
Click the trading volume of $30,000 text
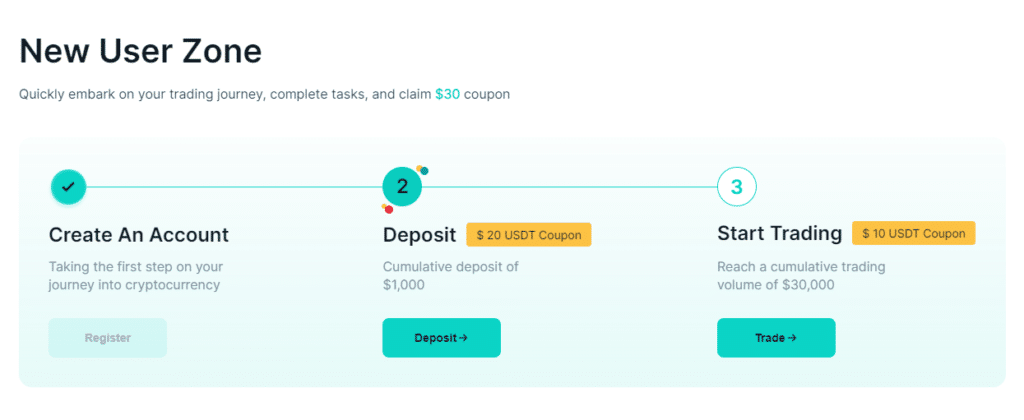point(800,275)
